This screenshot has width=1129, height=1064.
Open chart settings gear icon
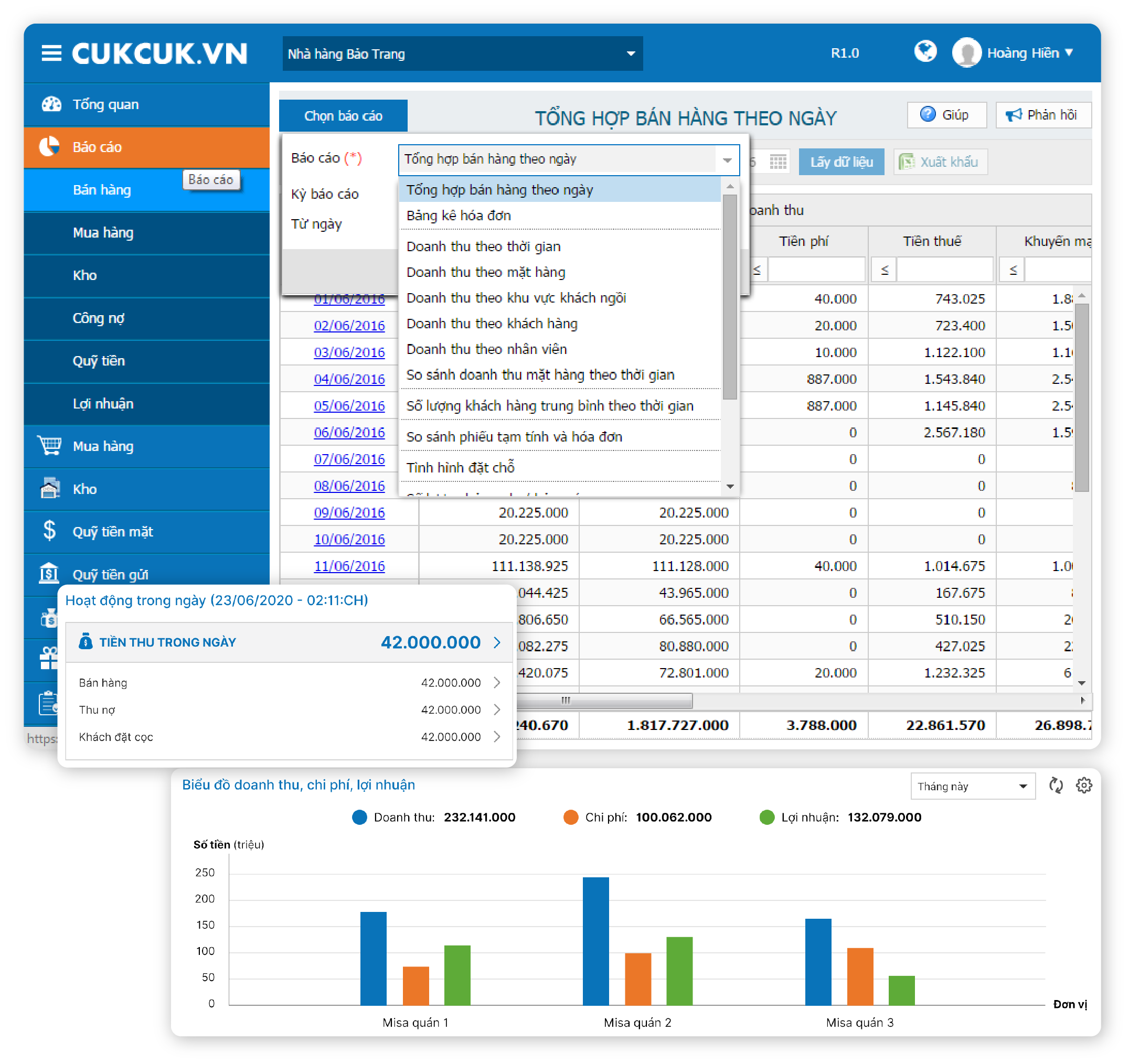(x=1085, y=786)
